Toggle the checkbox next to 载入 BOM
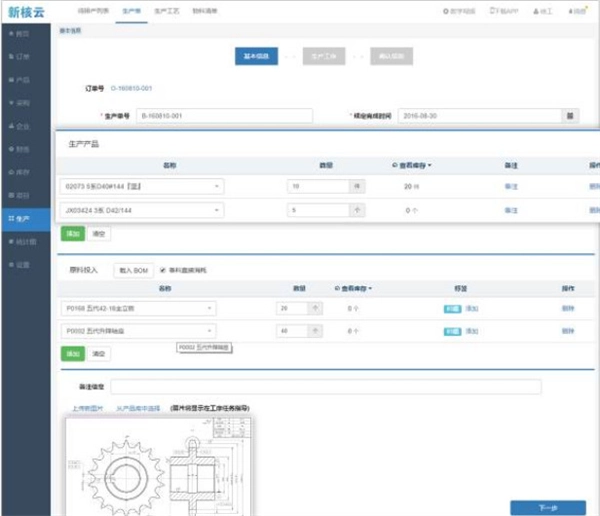 (x=163, y=270)
